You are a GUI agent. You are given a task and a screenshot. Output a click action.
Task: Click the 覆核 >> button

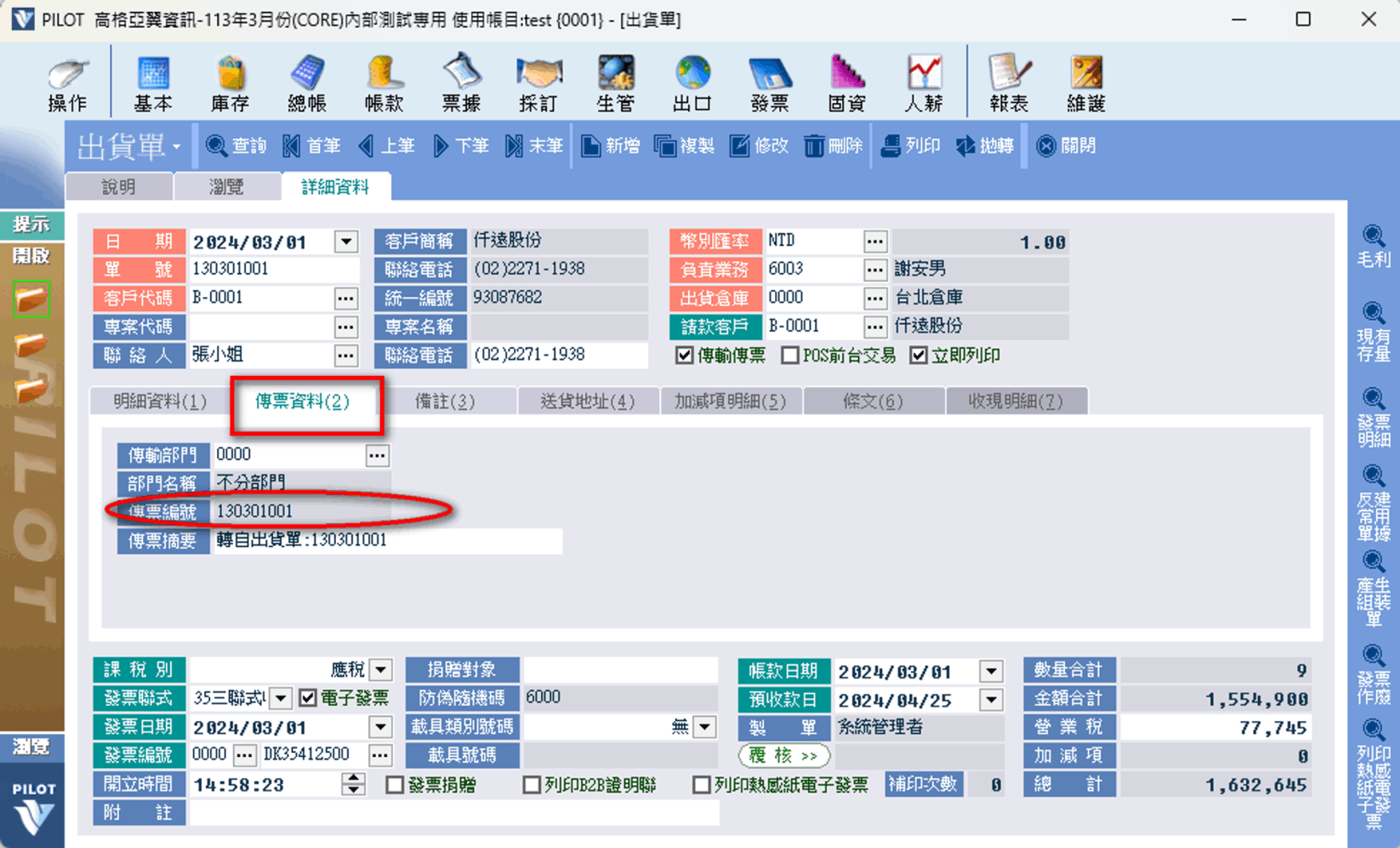783,755
